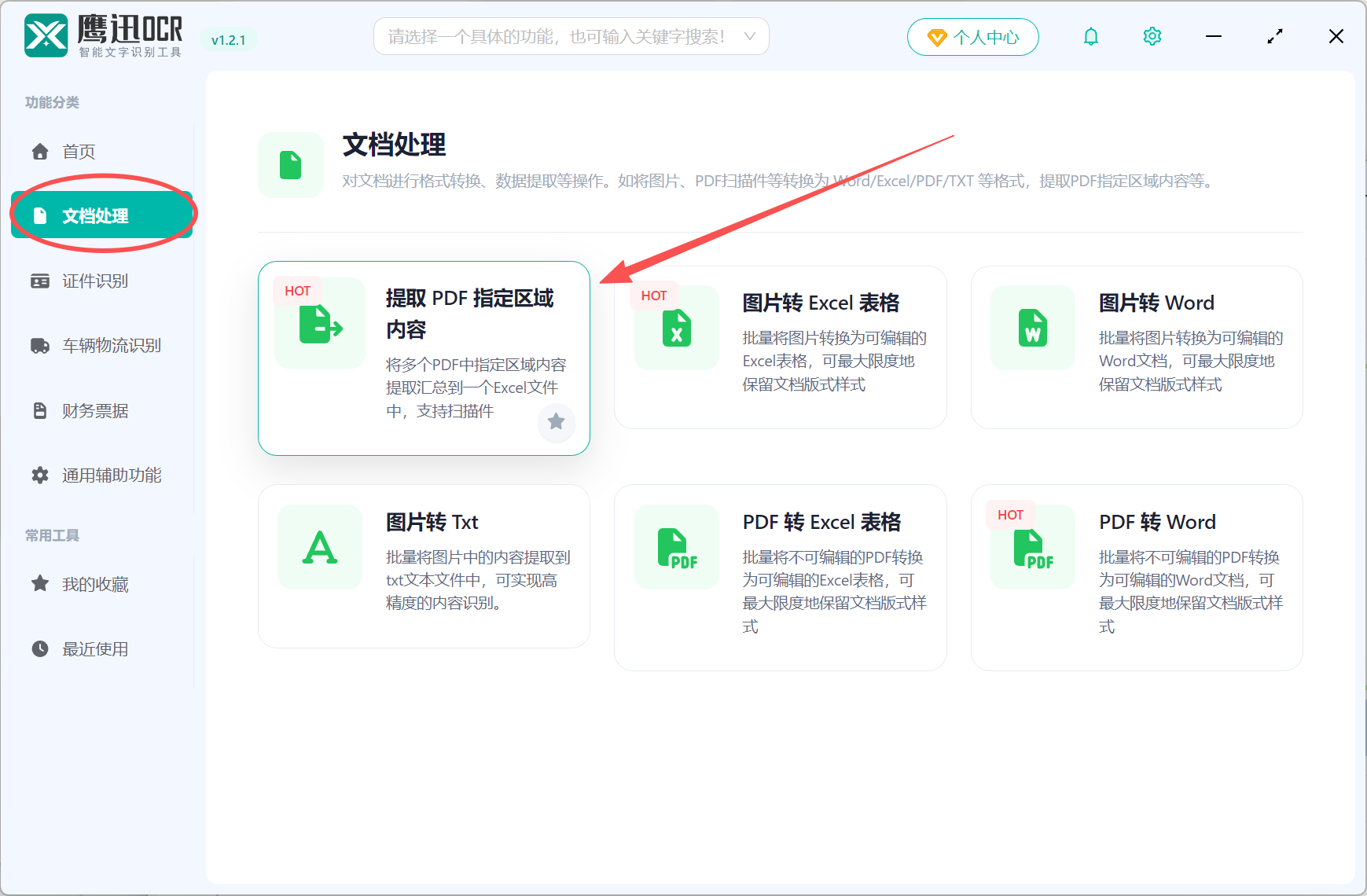Click the PDF icon in PDF 转 Excel 表格
Image resolution: width=1367 pixels, height=896 pixels.
677,547
